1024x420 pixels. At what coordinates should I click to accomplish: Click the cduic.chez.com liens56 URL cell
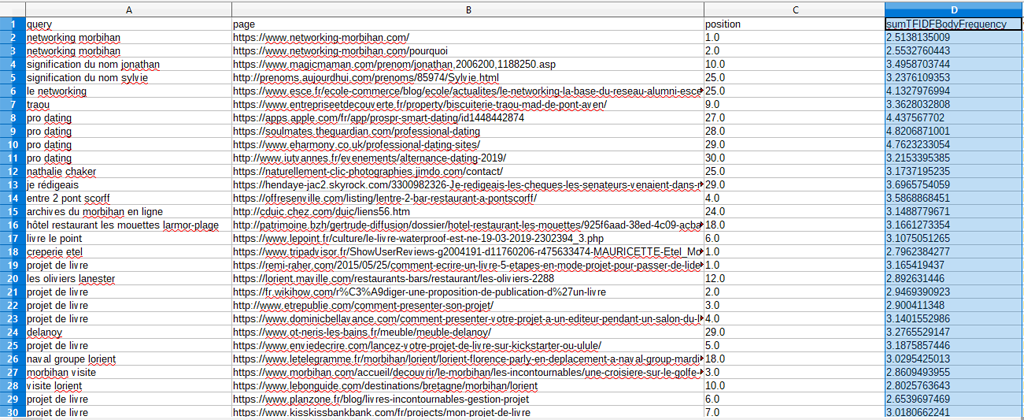pos(468,212)
